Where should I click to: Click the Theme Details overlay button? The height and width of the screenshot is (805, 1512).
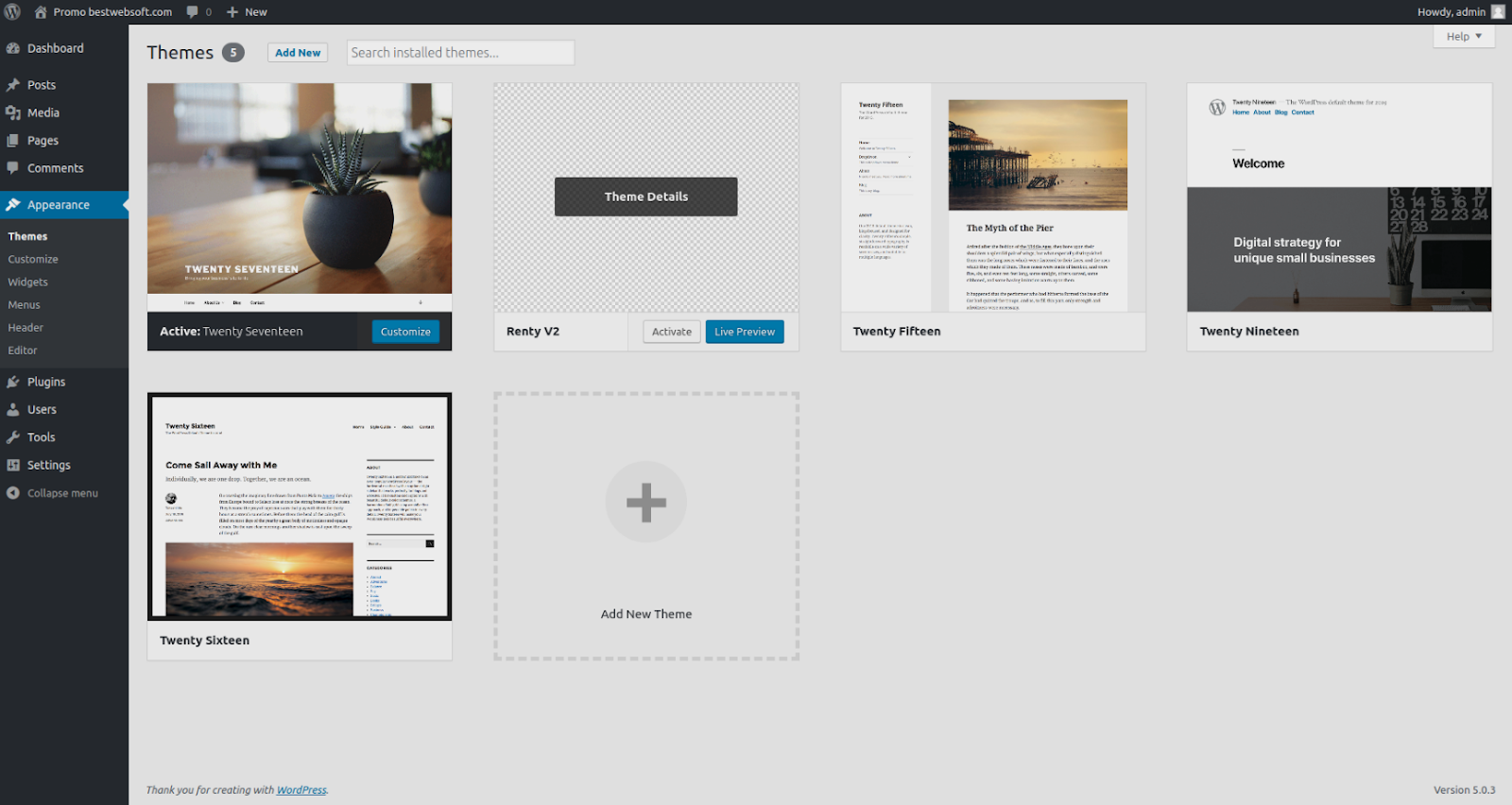pyautogui.click(x=646, y=197)
